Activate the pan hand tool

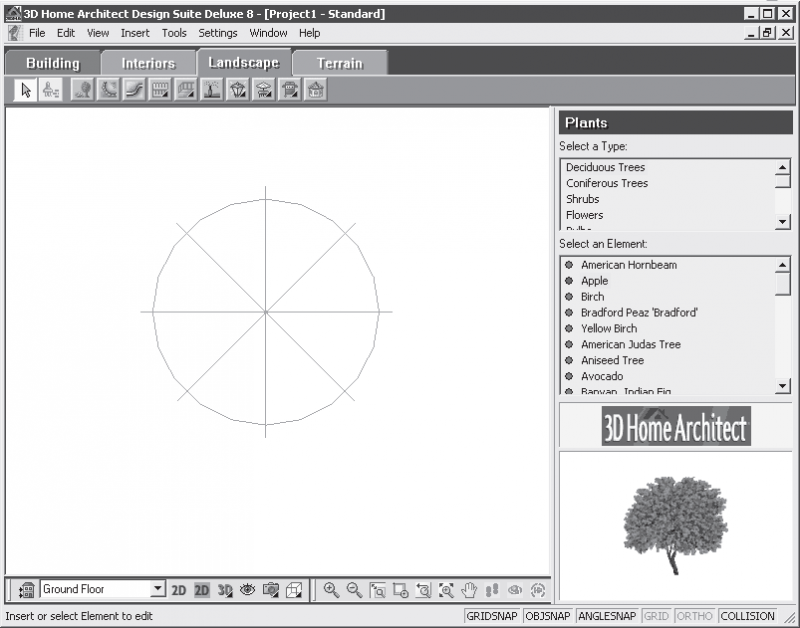point(469,590)
